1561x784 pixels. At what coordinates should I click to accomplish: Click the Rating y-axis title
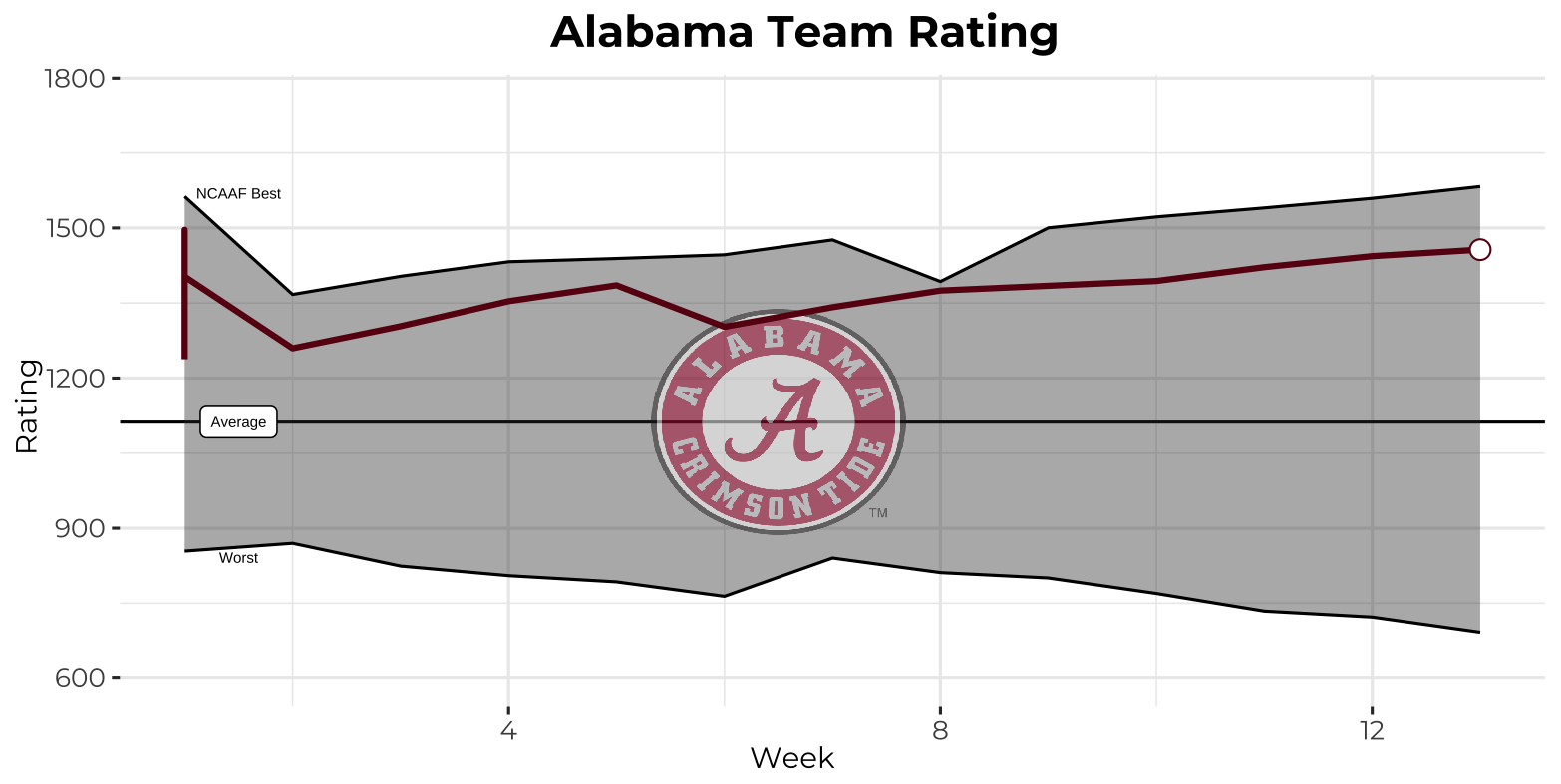(27, 406)
